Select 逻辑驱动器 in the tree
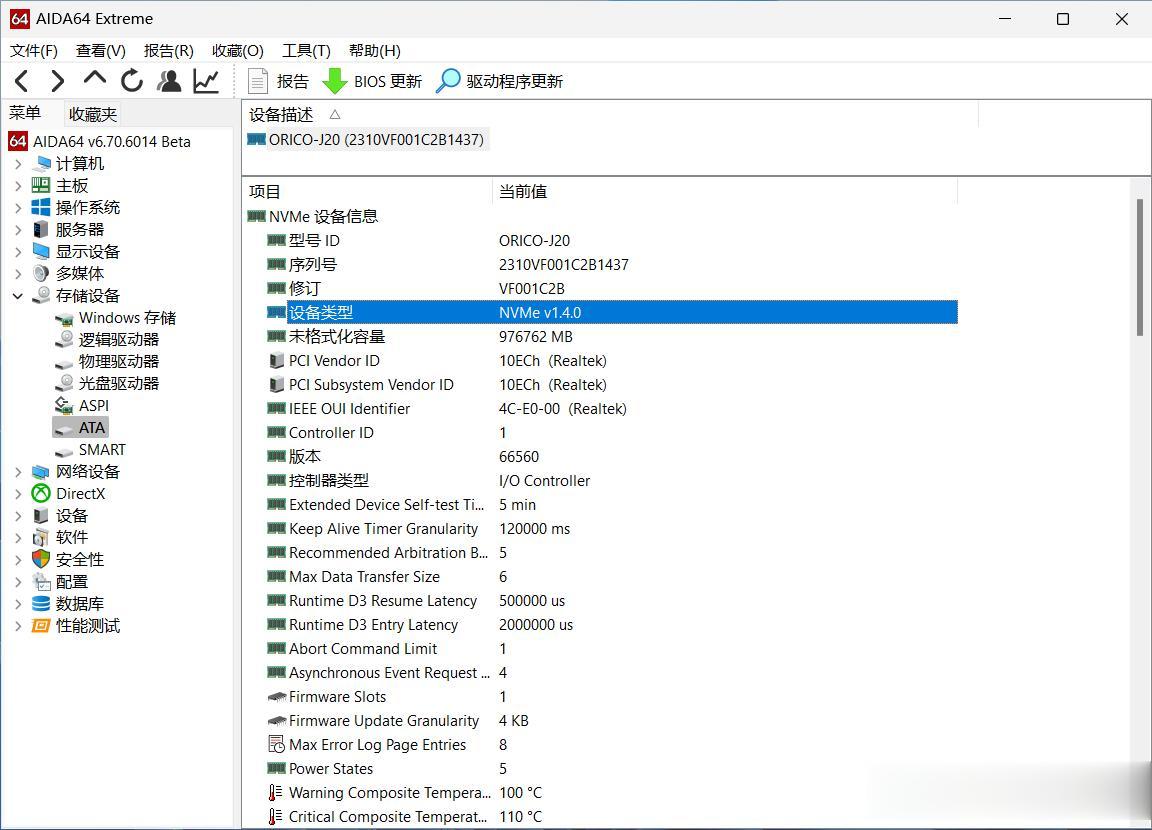 119,339
